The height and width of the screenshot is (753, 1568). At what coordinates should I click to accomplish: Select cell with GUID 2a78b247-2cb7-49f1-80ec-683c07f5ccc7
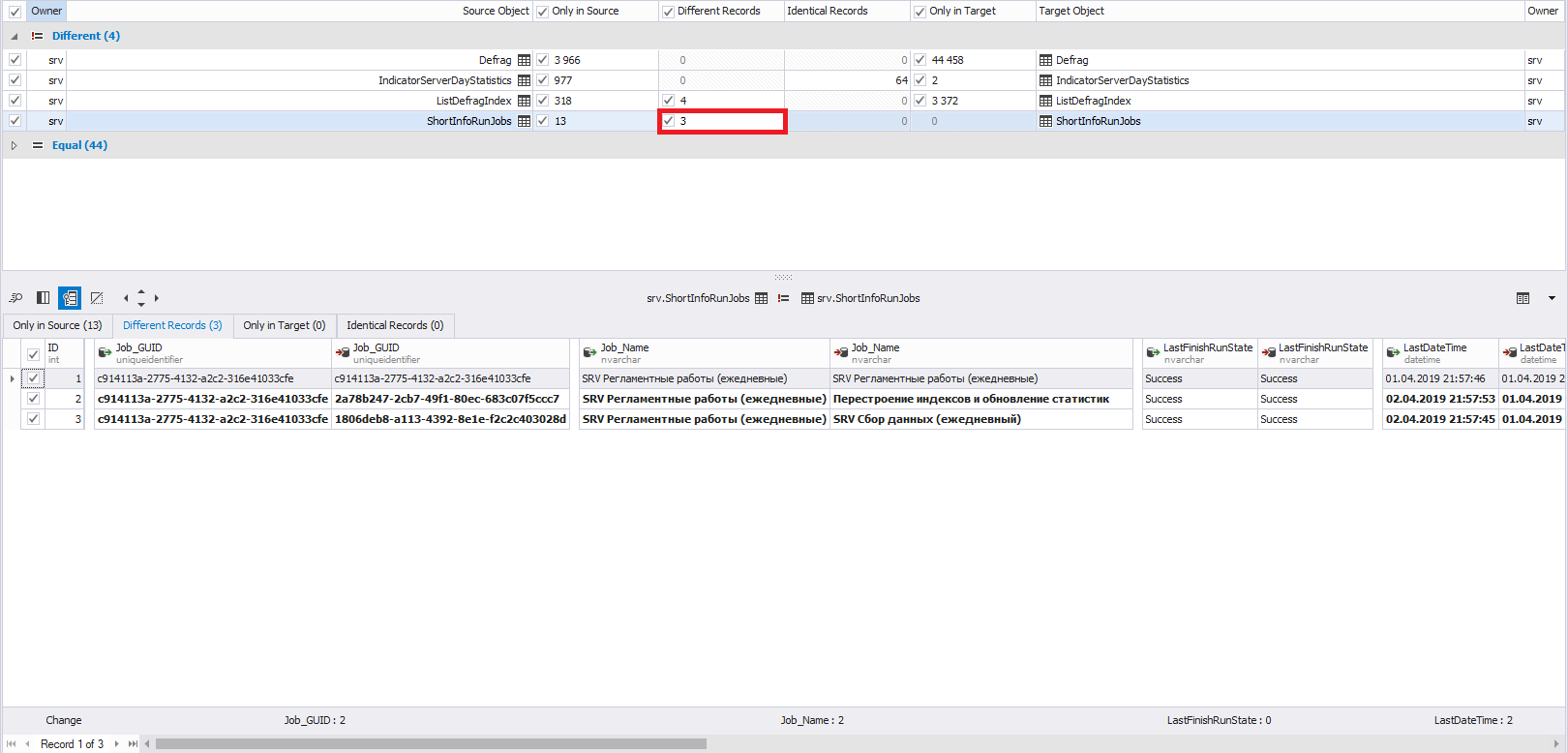pos(450,399)
